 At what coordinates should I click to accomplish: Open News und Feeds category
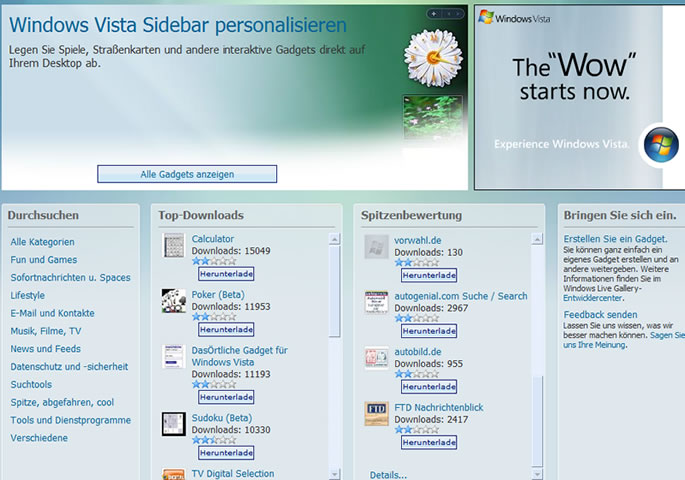pos(45,349)
